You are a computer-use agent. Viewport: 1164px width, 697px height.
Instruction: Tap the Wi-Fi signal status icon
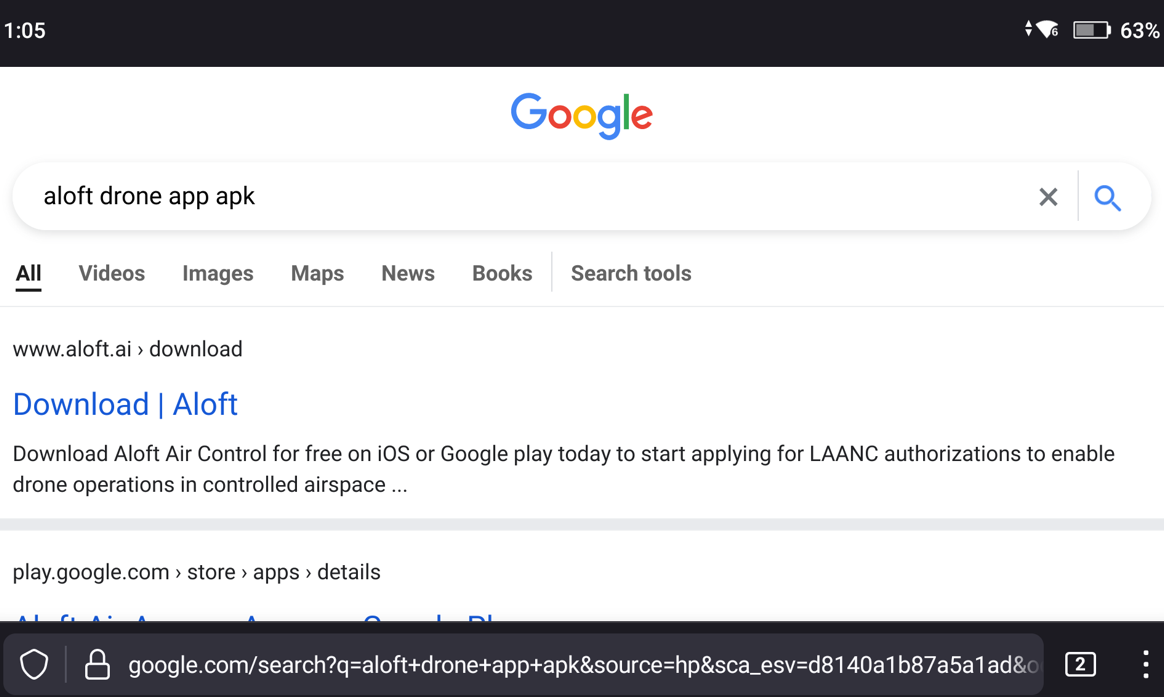click(1046, 30)
